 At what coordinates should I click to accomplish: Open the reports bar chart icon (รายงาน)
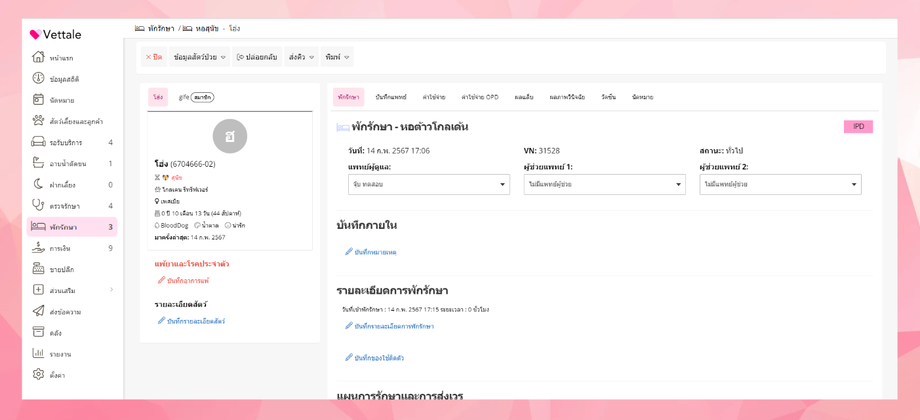pyautogui.click(x=38, y=354)
